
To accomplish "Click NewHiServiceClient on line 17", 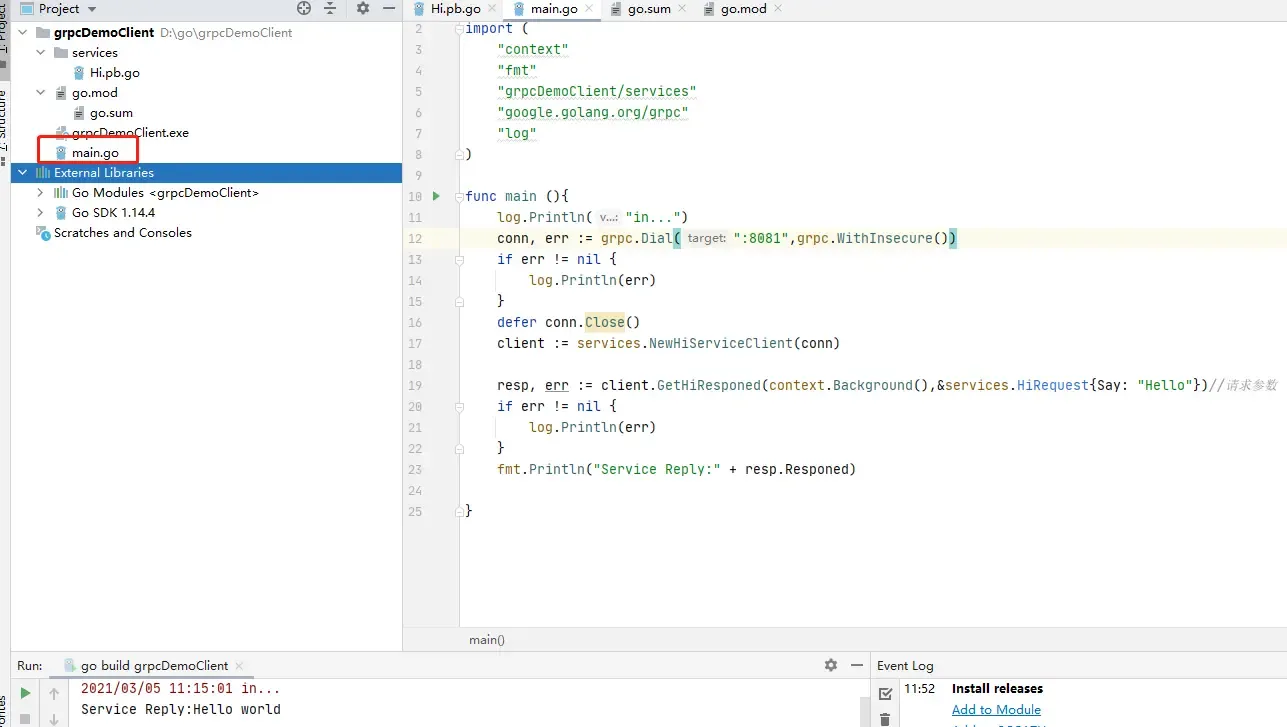I will 721,343.
